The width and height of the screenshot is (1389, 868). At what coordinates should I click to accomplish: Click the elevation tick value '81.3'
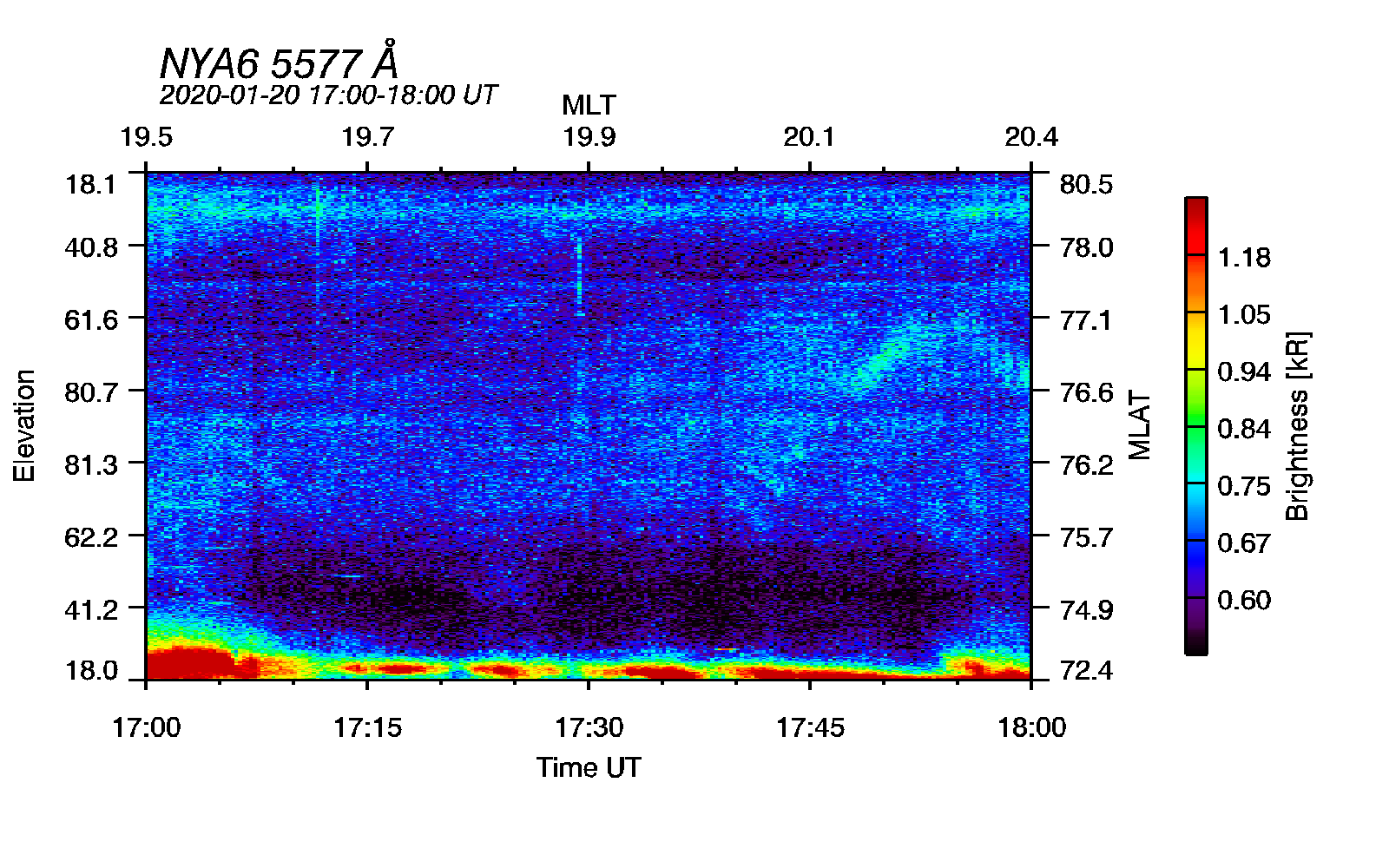tap(92, 464)
